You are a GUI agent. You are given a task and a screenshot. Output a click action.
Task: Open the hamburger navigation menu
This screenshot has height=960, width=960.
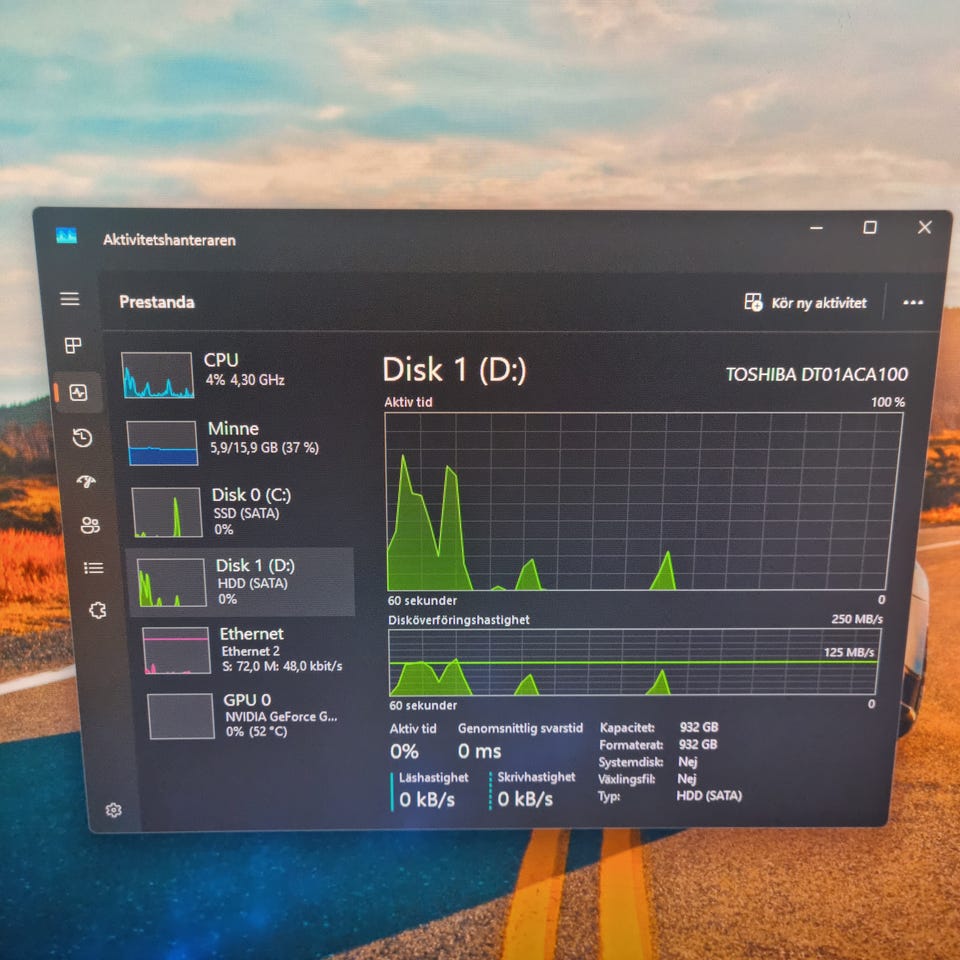(x=70, y=299)
